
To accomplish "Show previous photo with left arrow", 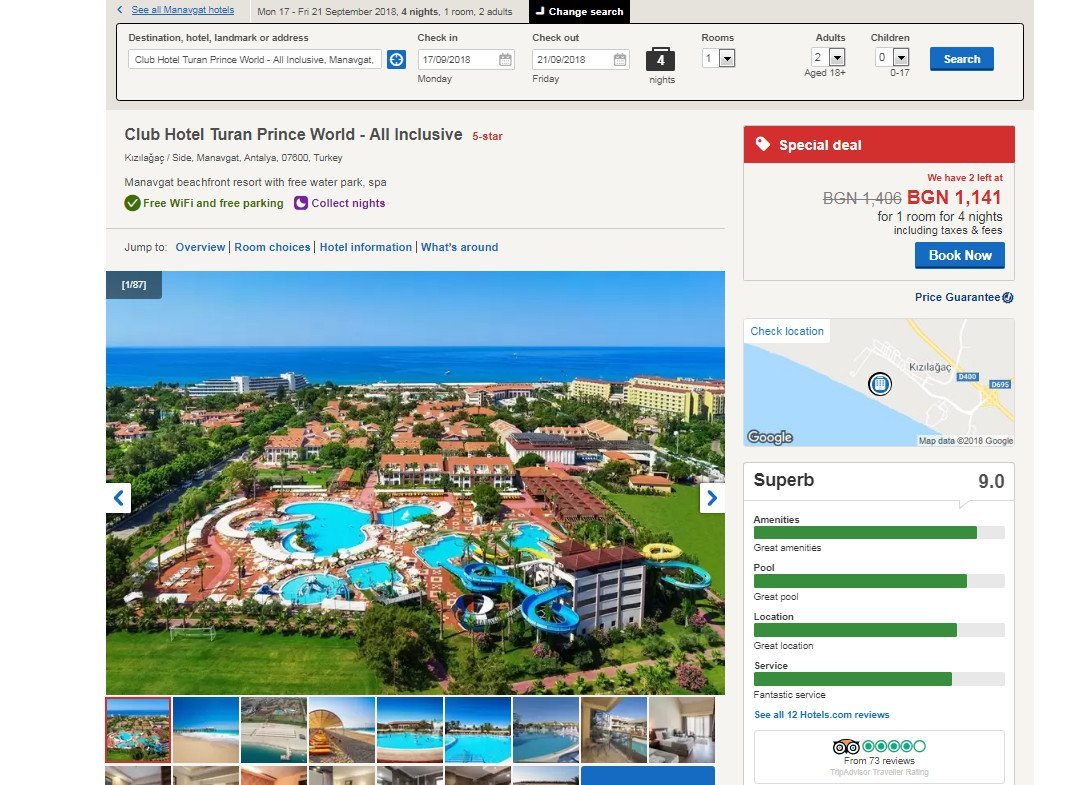I will click(118, 498).
